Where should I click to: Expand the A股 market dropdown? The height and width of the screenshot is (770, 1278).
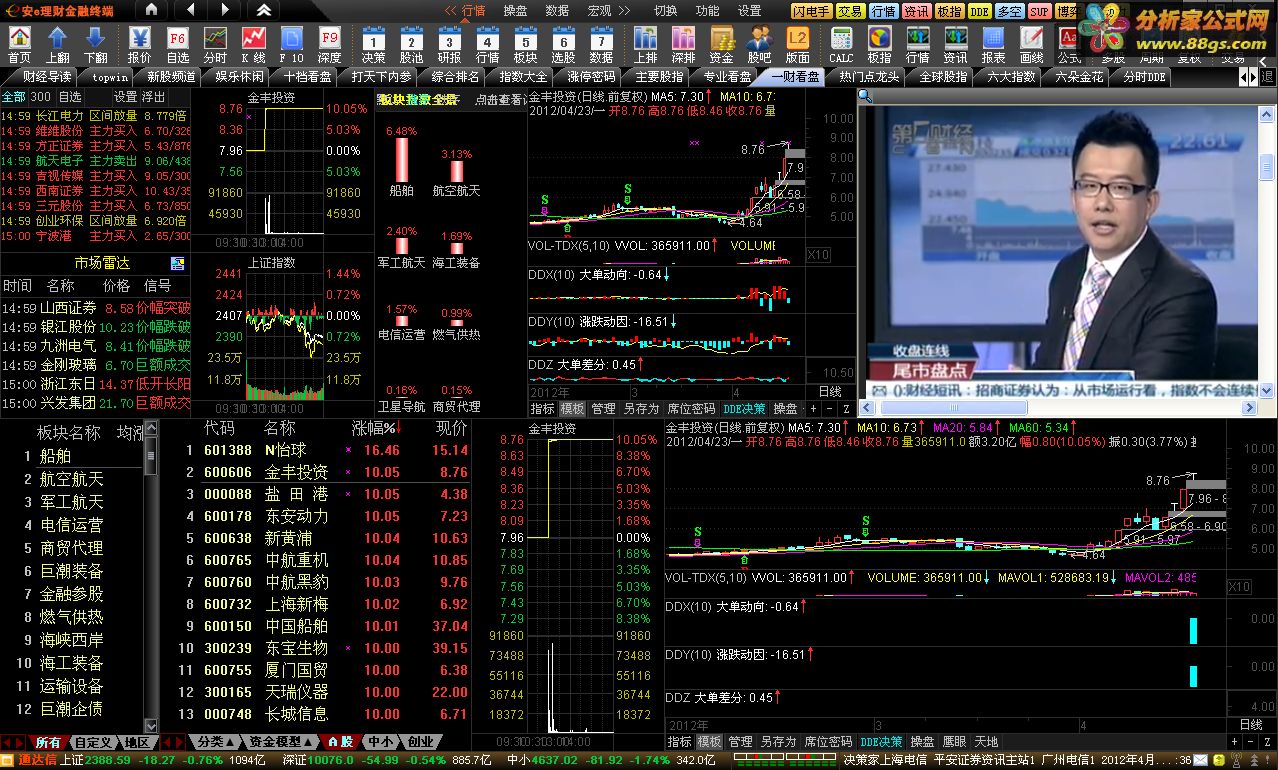click(340, 742)
